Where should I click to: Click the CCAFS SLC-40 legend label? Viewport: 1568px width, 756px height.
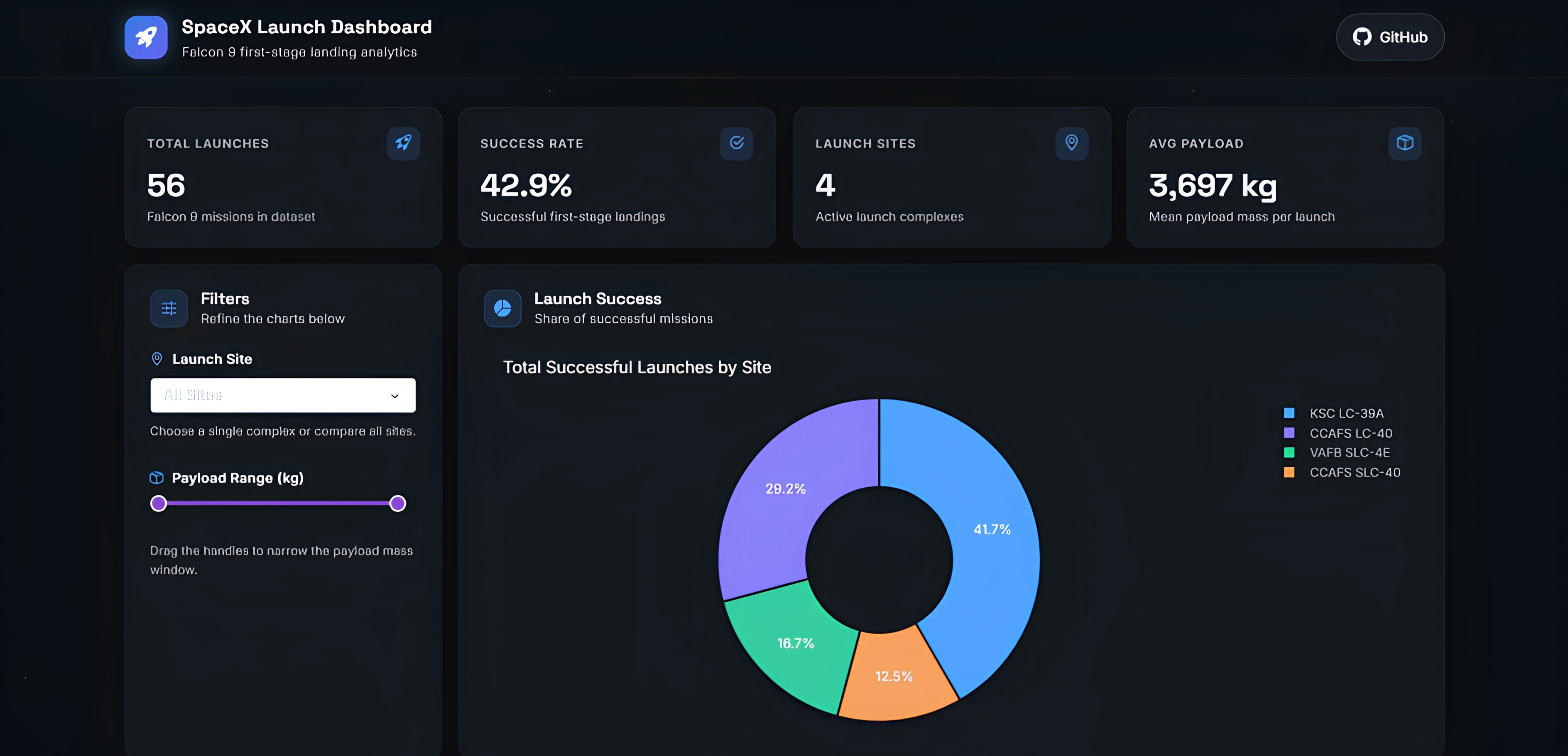click(x=1355, y=472)
